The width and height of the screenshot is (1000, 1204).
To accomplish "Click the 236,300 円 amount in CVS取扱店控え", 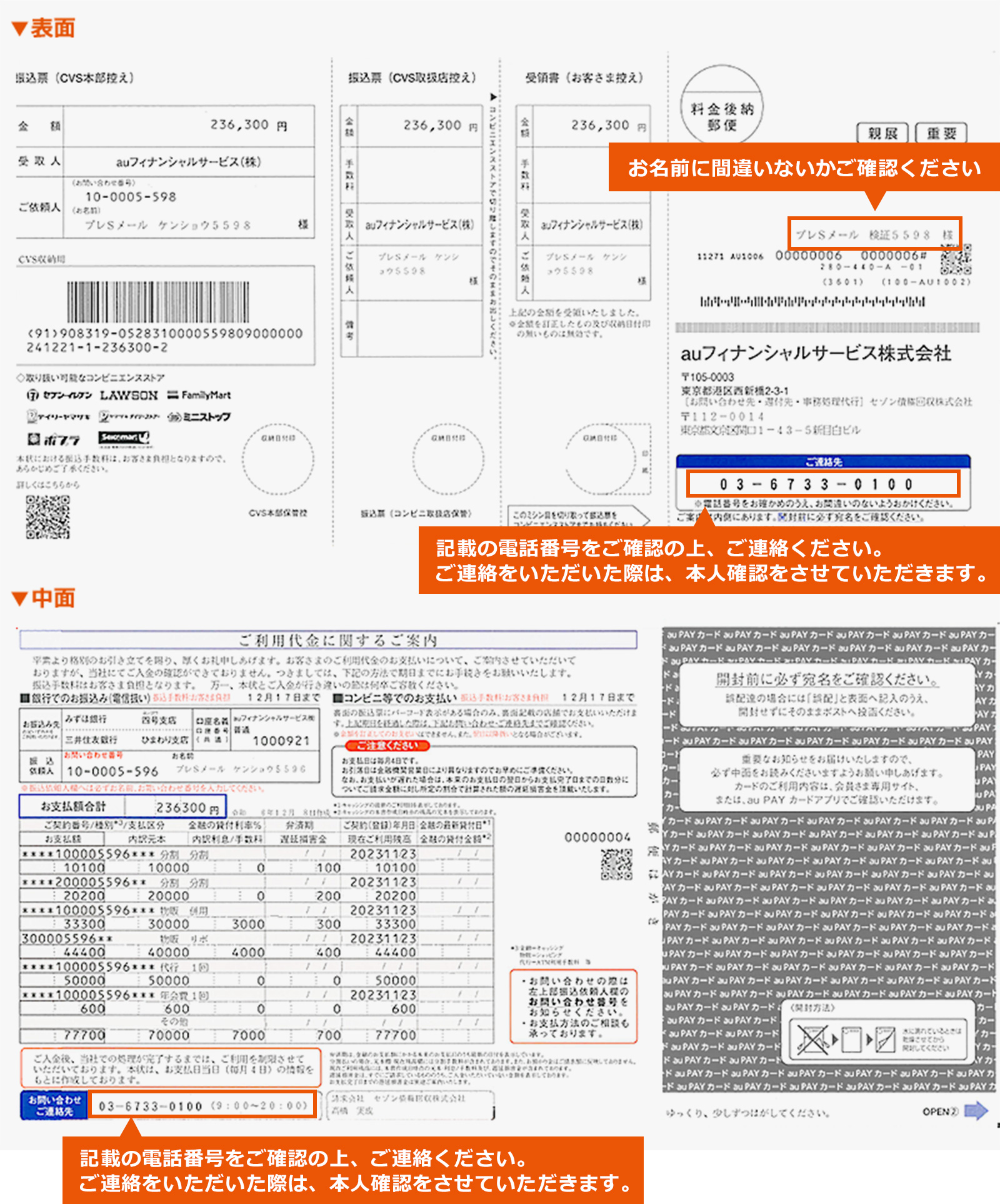I will pyautogui.click(x=440, y=126).
